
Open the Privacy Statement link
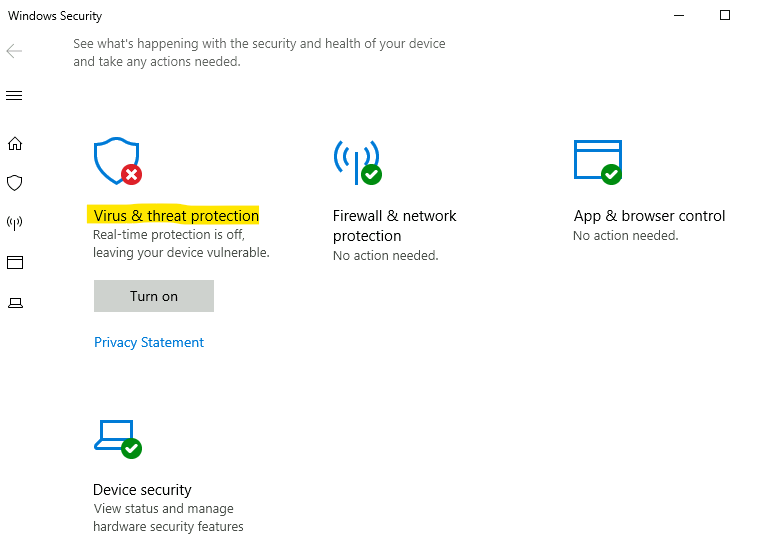149,342
